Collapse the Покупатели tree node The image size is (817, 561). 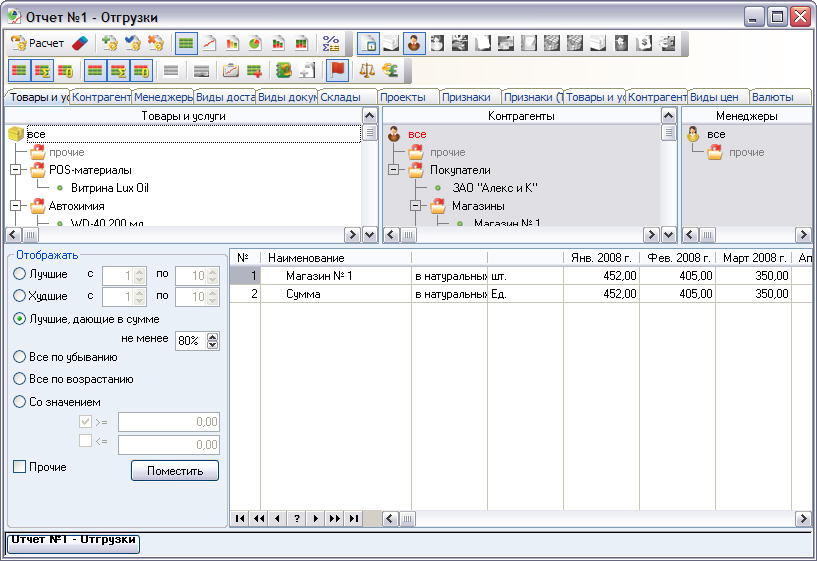coord(393,170)
